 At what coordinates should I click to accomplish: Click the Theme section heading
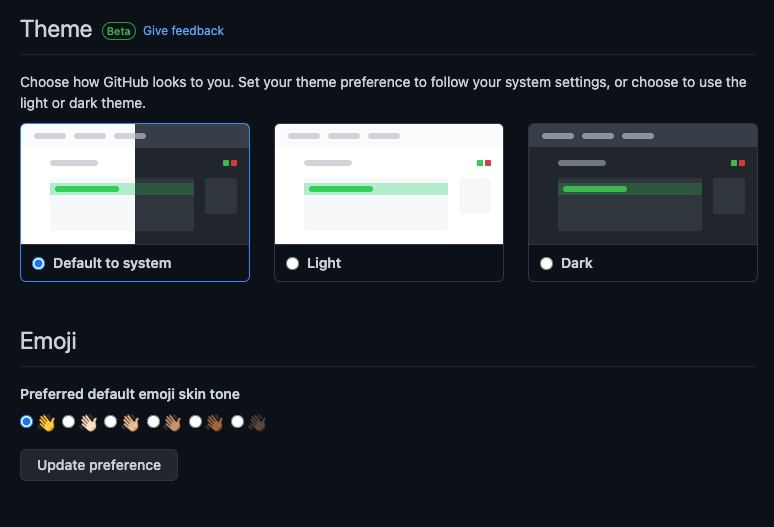pyautogui.click(x=56, y=29)
